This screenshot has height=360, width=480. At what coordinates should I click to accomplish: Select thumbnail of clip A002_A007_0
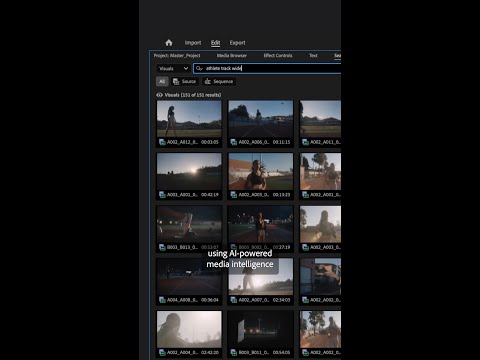(261, 277)
